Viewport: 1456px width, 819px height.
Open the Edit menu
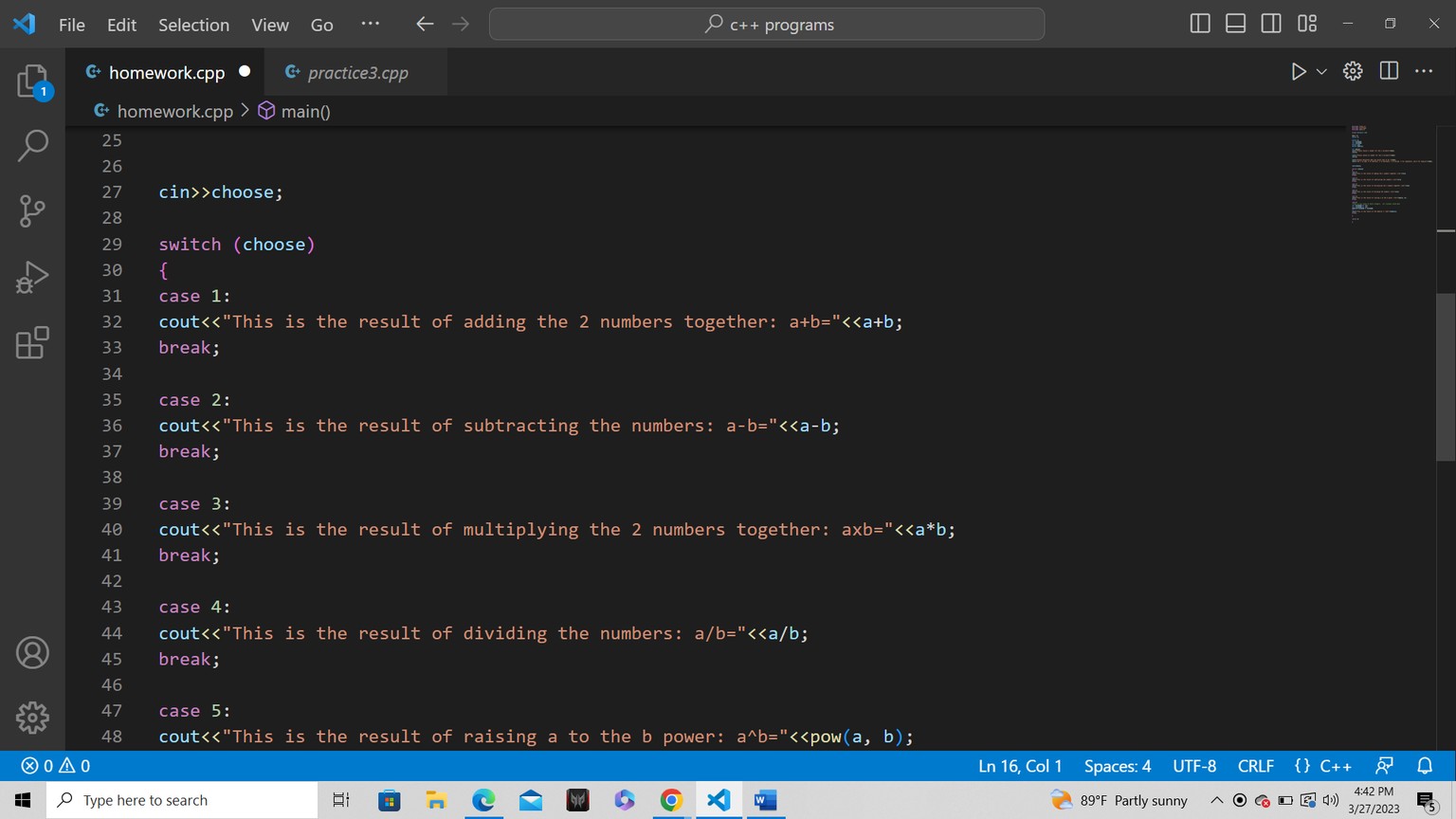pos(121,25)
